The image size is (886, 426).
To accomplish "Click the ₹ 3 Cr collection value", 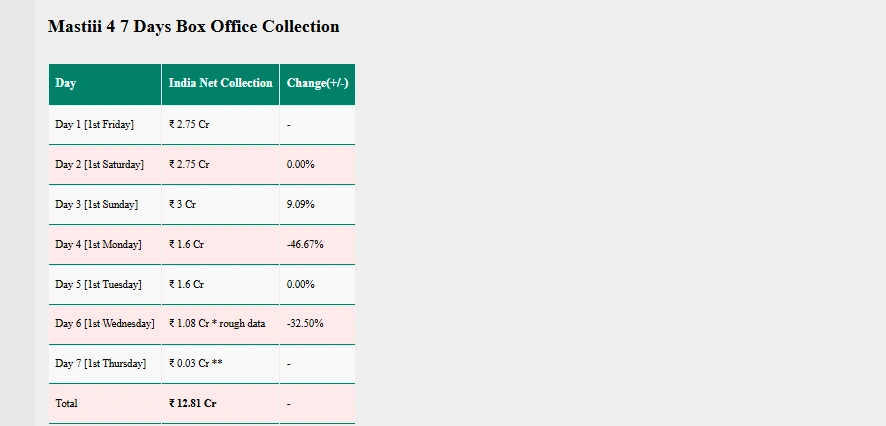I will pyautogui.click(x=183, y=205).
